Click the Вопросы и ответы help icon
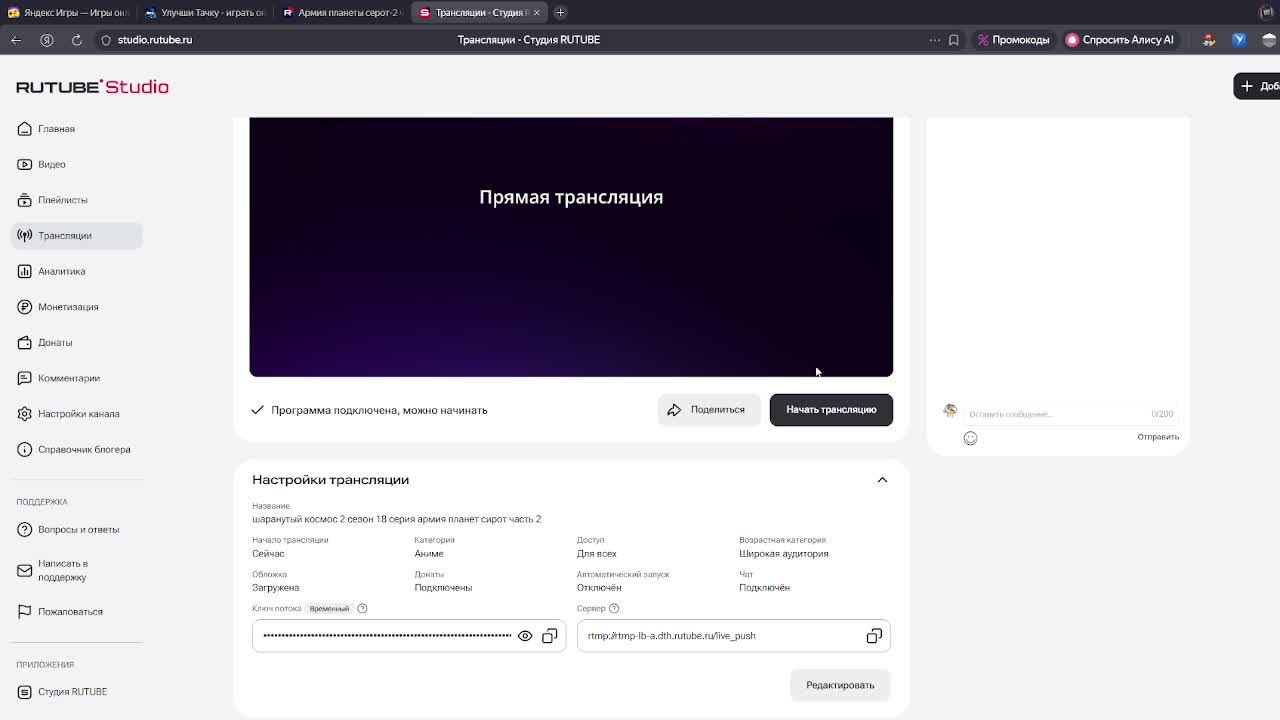This screenshot has height=720, width=1280. pos(25,530)
